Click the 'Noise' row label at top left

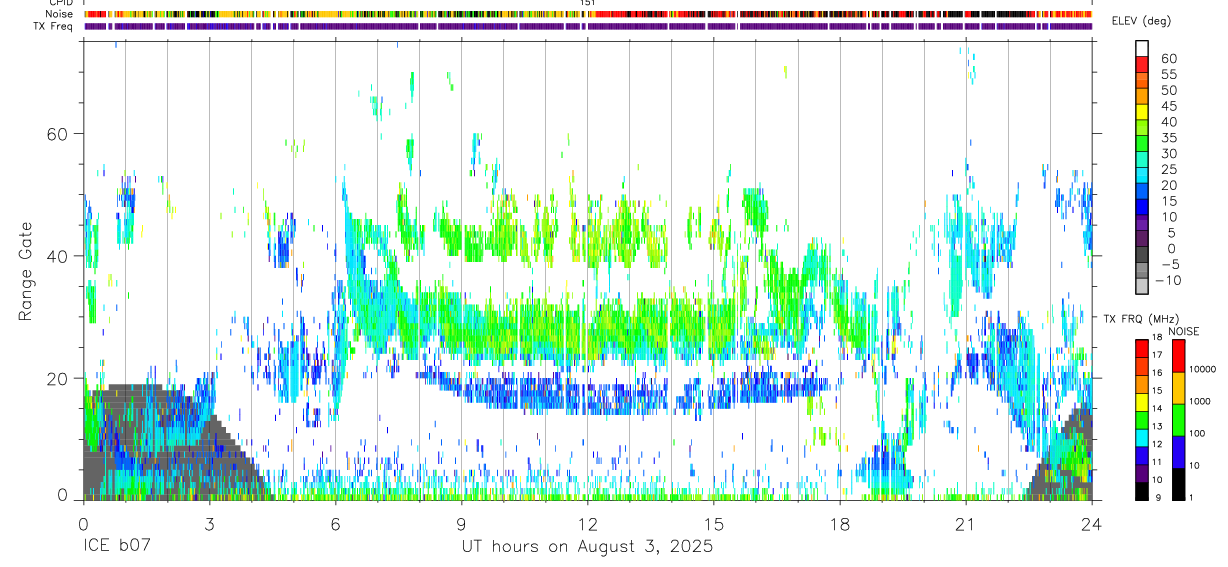pyautogui.click(x=60, y=14)
